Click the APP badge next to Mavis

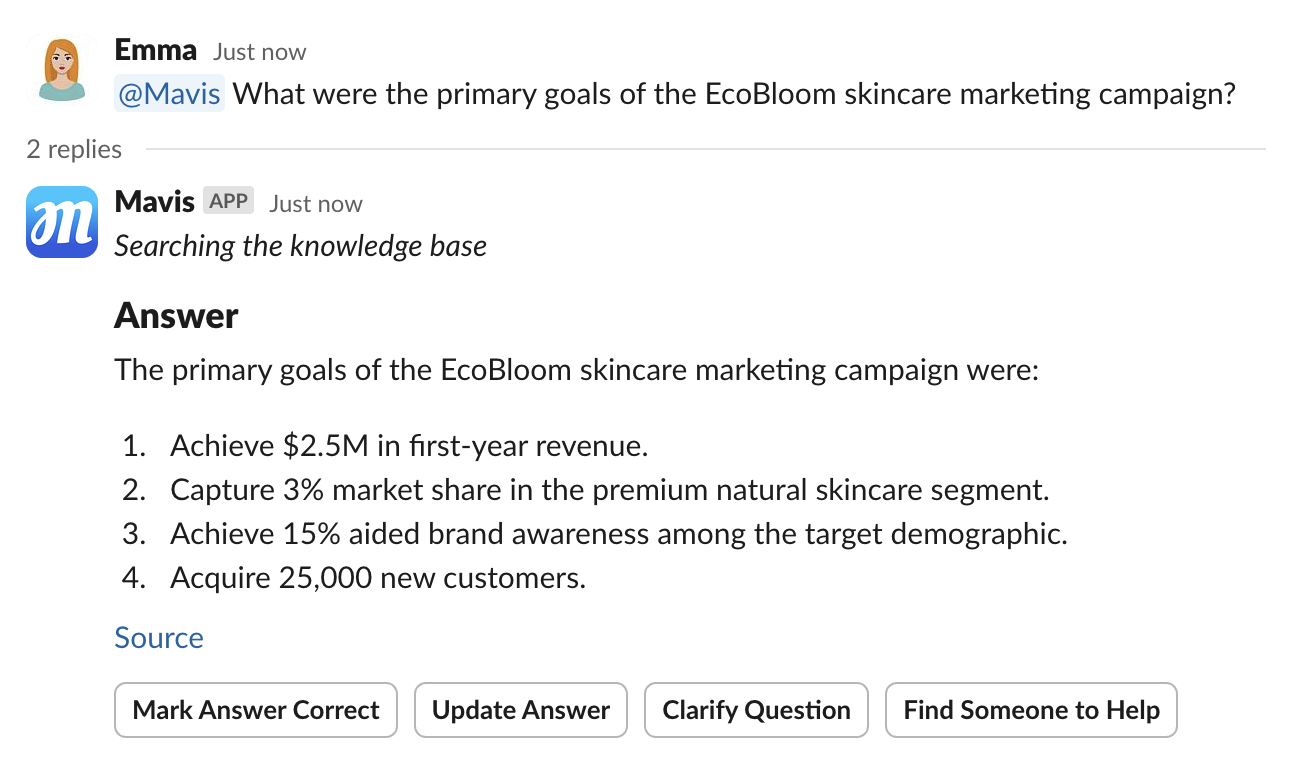[229, 200]
